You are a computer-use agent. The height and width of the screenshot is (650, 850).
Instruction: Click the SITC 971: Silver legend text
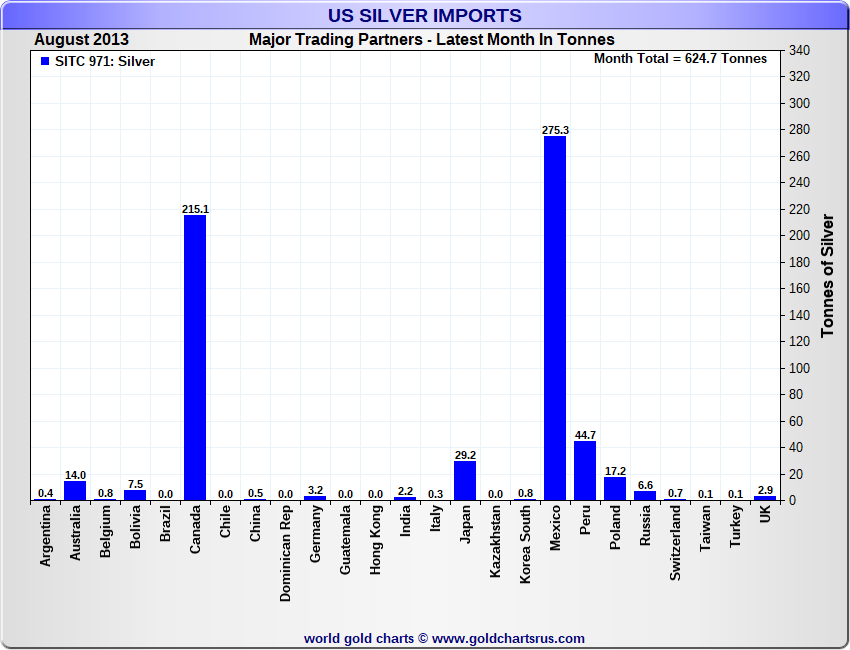point(105,61)
